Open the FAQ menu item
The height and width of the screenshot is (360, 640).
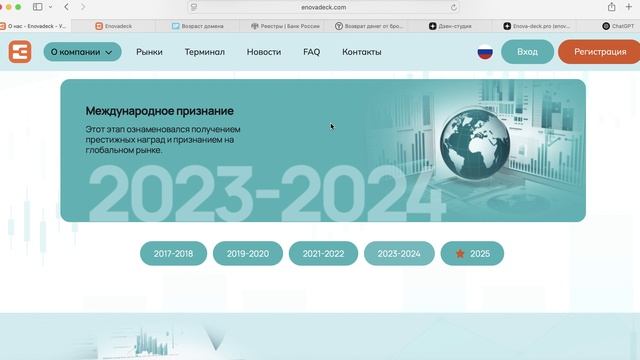pos(311,52)
